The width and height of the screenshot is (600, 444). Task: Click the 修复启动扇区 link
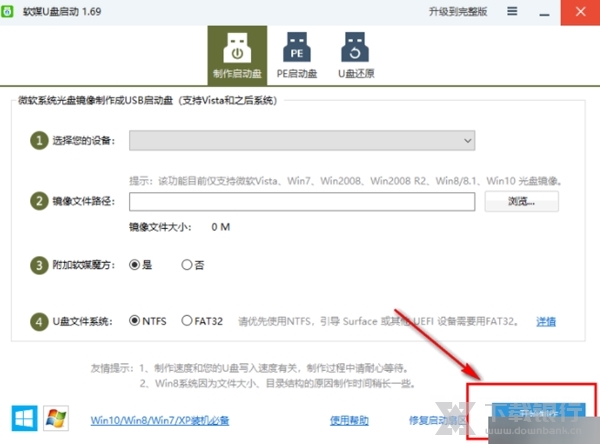click(x=438, y=421)
